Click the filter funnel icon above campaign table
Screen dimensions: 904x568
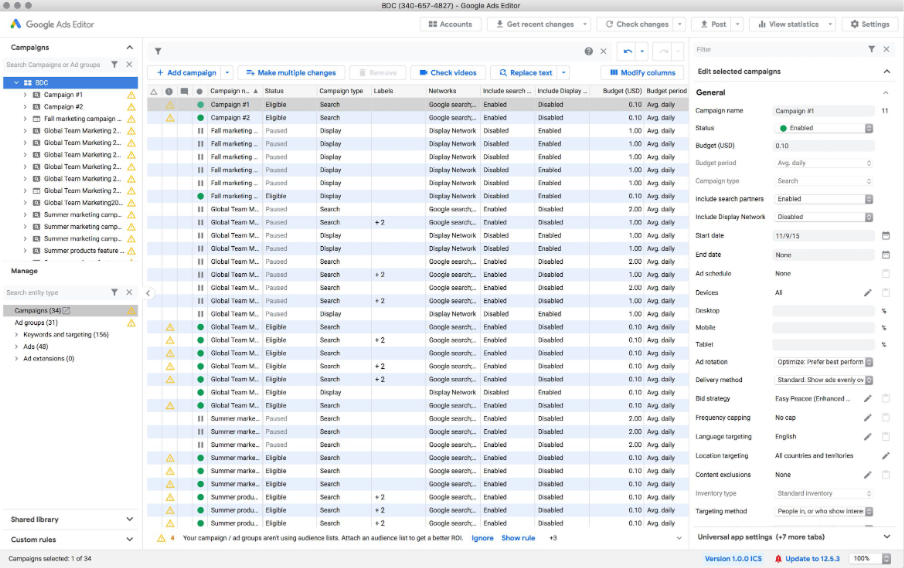158,51
